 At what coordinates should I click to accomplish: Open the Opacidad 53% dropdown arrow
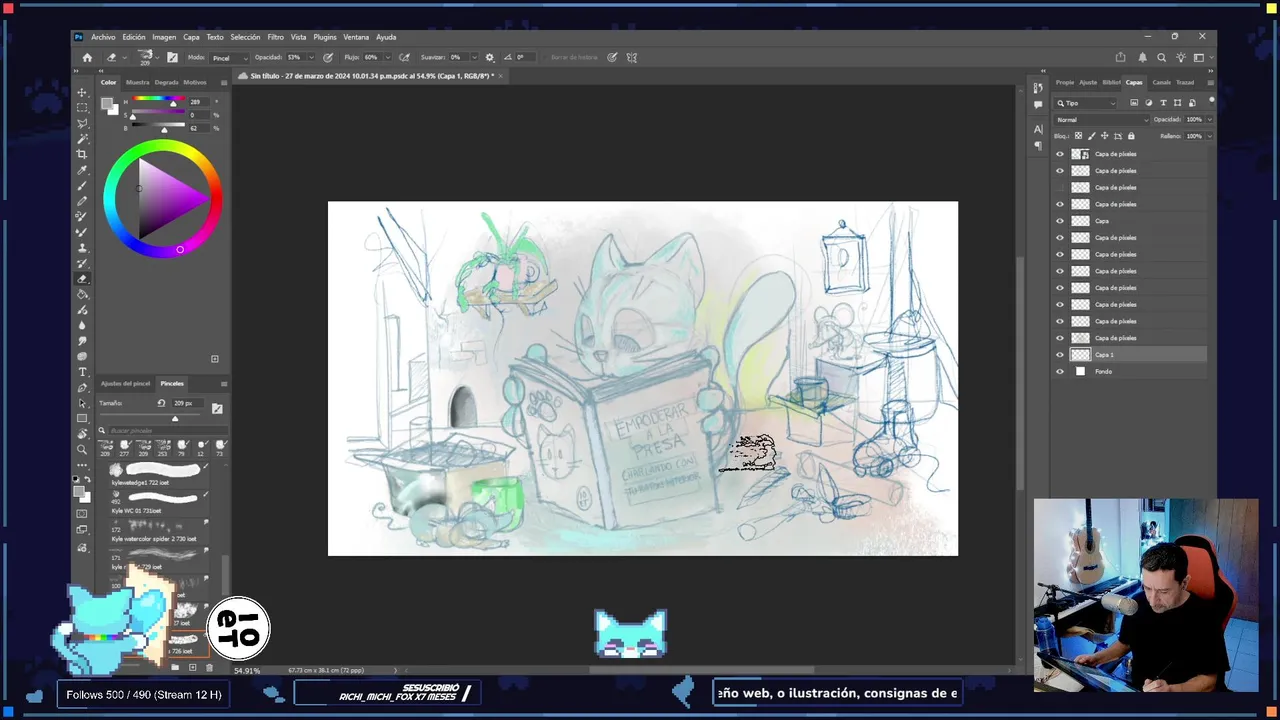point(311,58)
